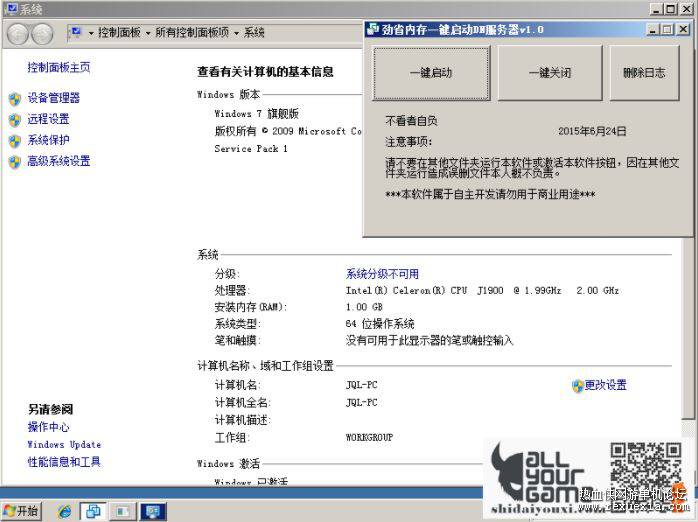The width and height of the screenshot is (698, 522).
Task: Select the 1.00 GB RAM value
Action: click(364, 307)
